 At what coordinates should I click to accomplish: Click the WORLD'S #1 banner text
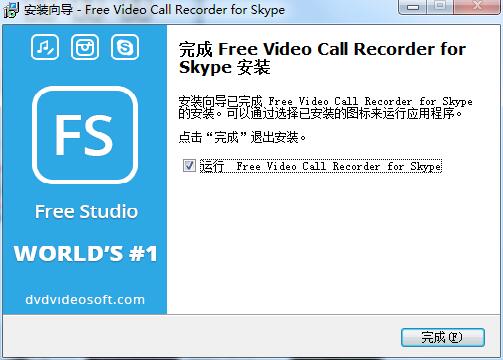coord(85,254)
